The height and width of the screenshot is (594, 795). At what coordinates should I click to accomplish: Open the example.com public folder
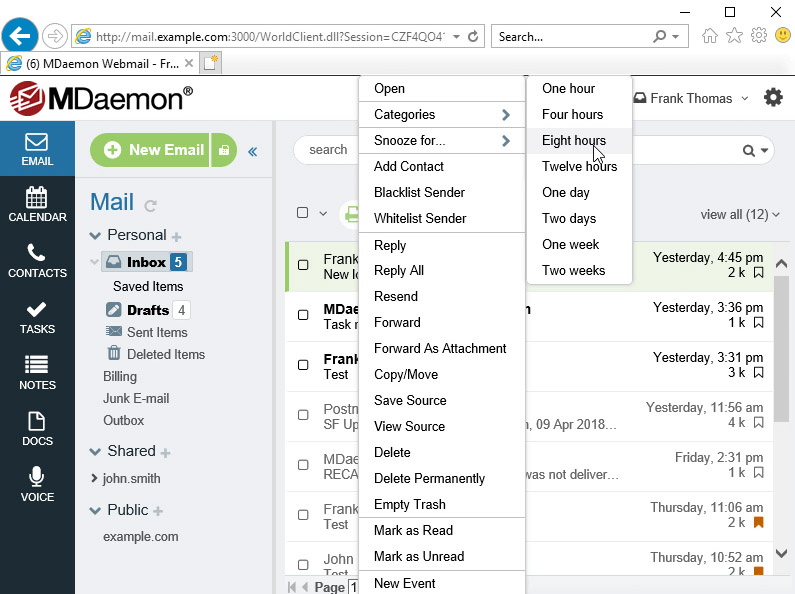[x=140, y=536]
